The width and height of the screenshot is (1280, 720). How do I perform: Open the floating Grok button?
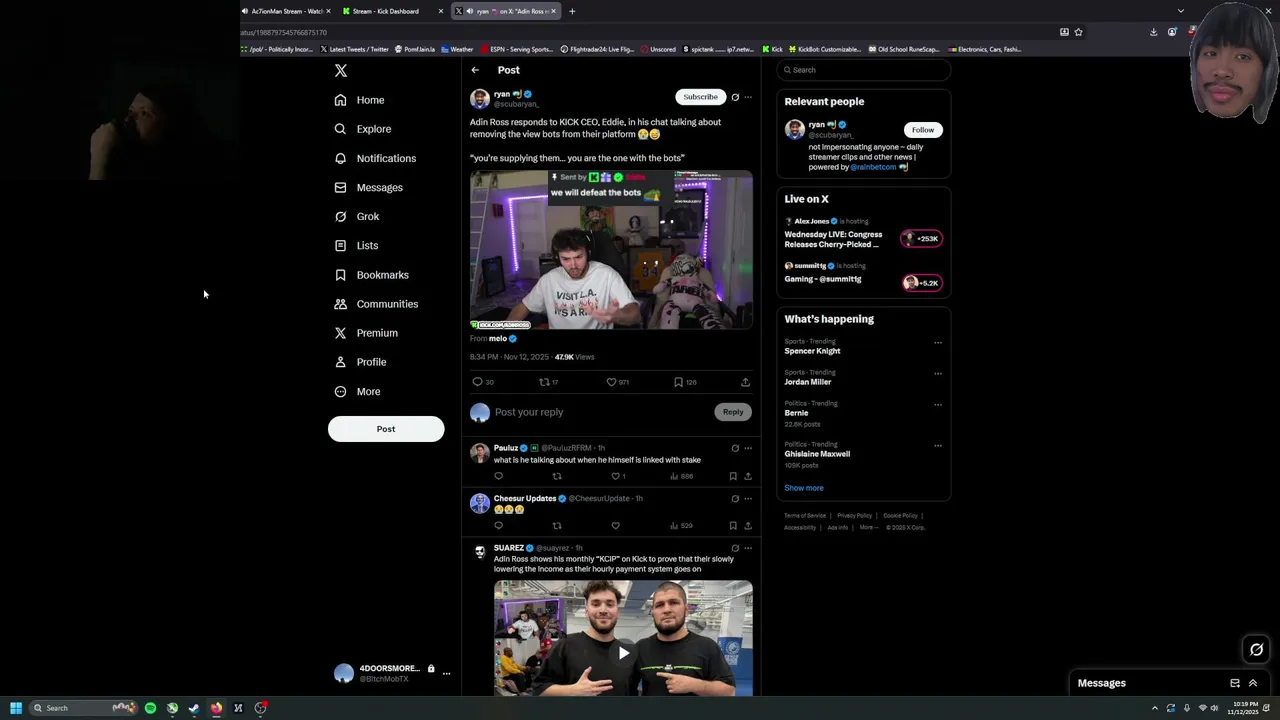[1257, 650]
